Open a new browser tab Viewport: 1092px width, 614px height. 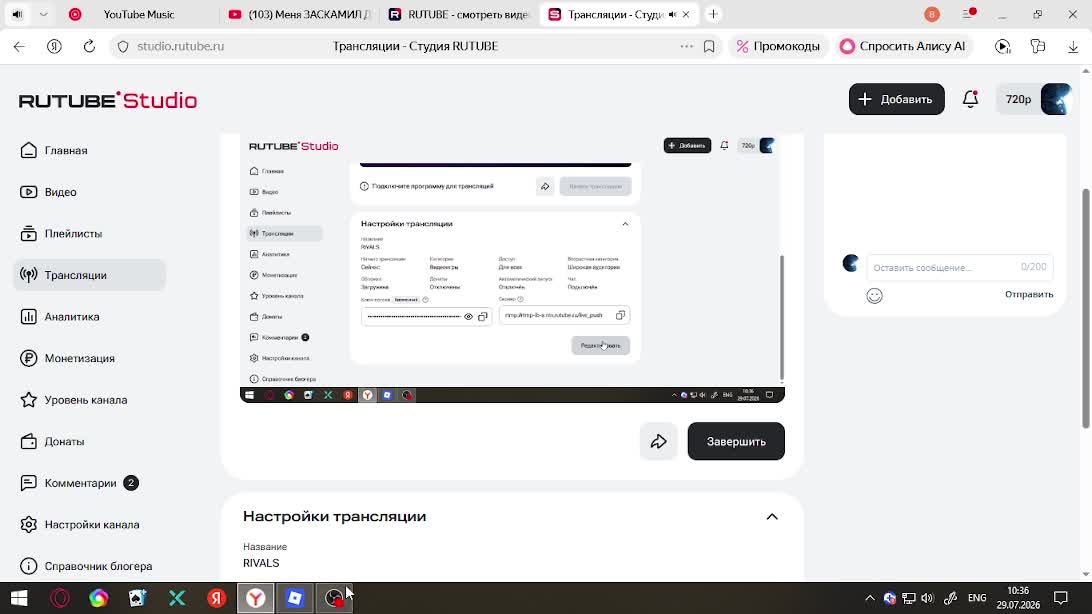tap(713, 14)
